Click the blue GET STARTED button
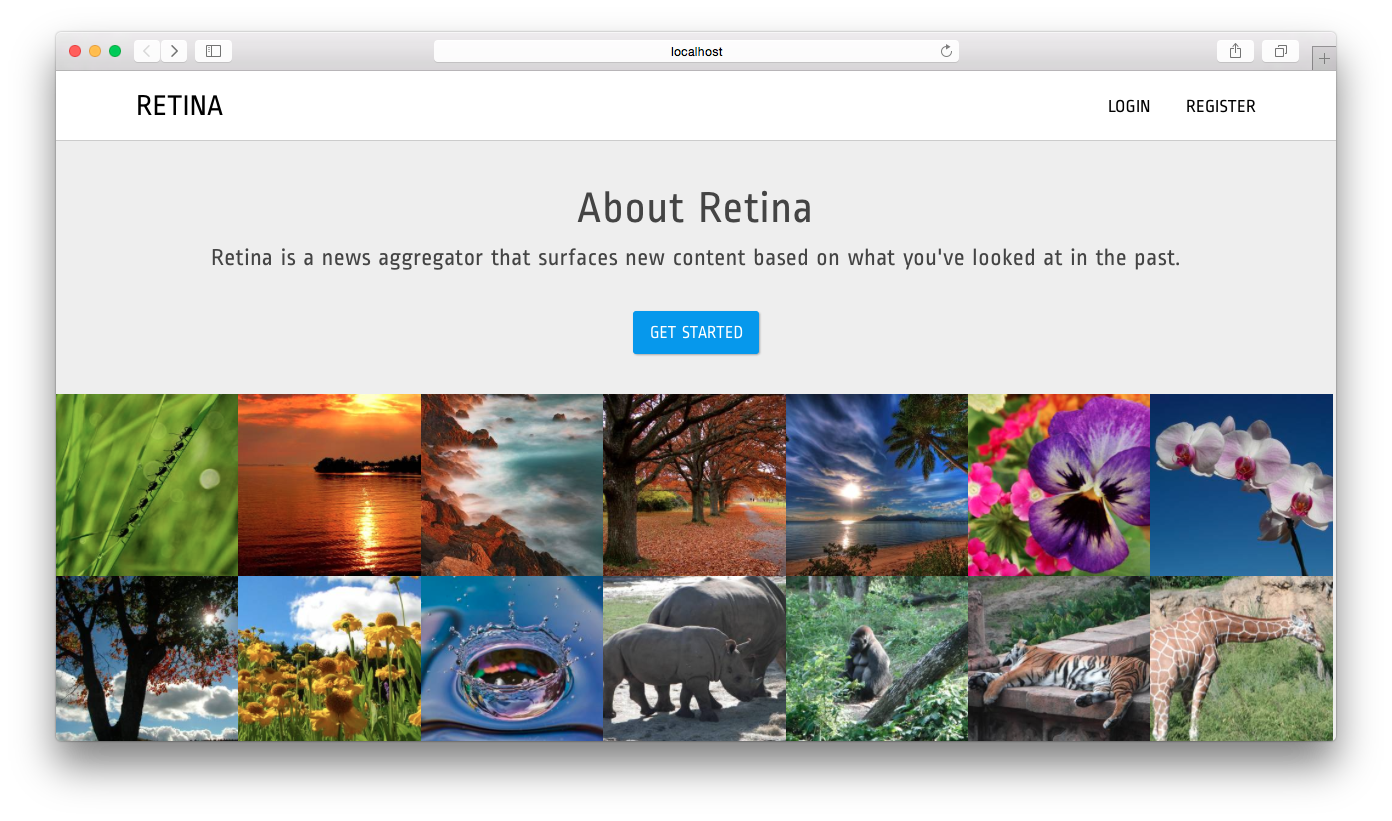Screen dimensions: 1392x821 click(x=696, y=333)
